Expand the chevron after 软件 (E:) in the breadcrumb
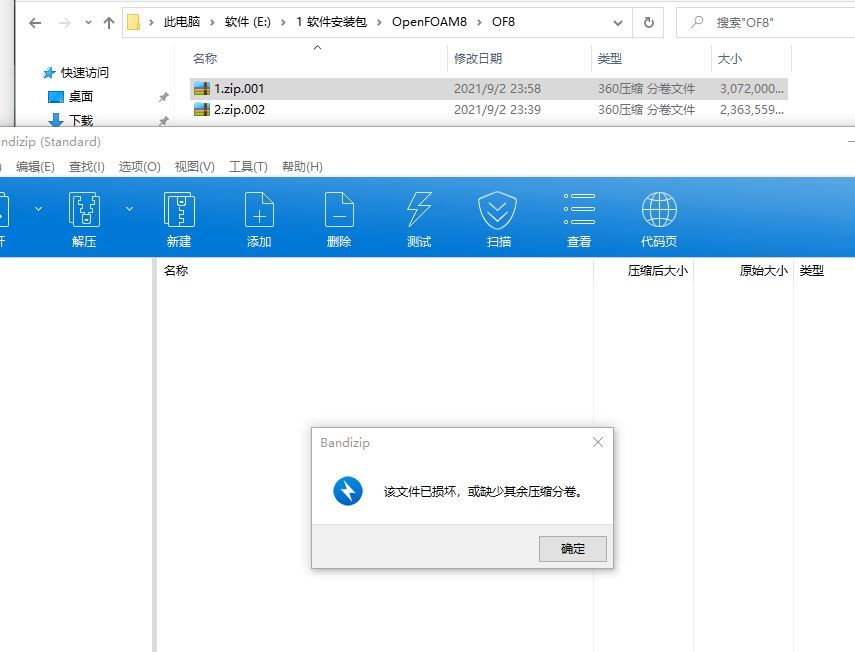Image resolution: width=855 pixels, height=652 pixels. [x=284, y=22]
